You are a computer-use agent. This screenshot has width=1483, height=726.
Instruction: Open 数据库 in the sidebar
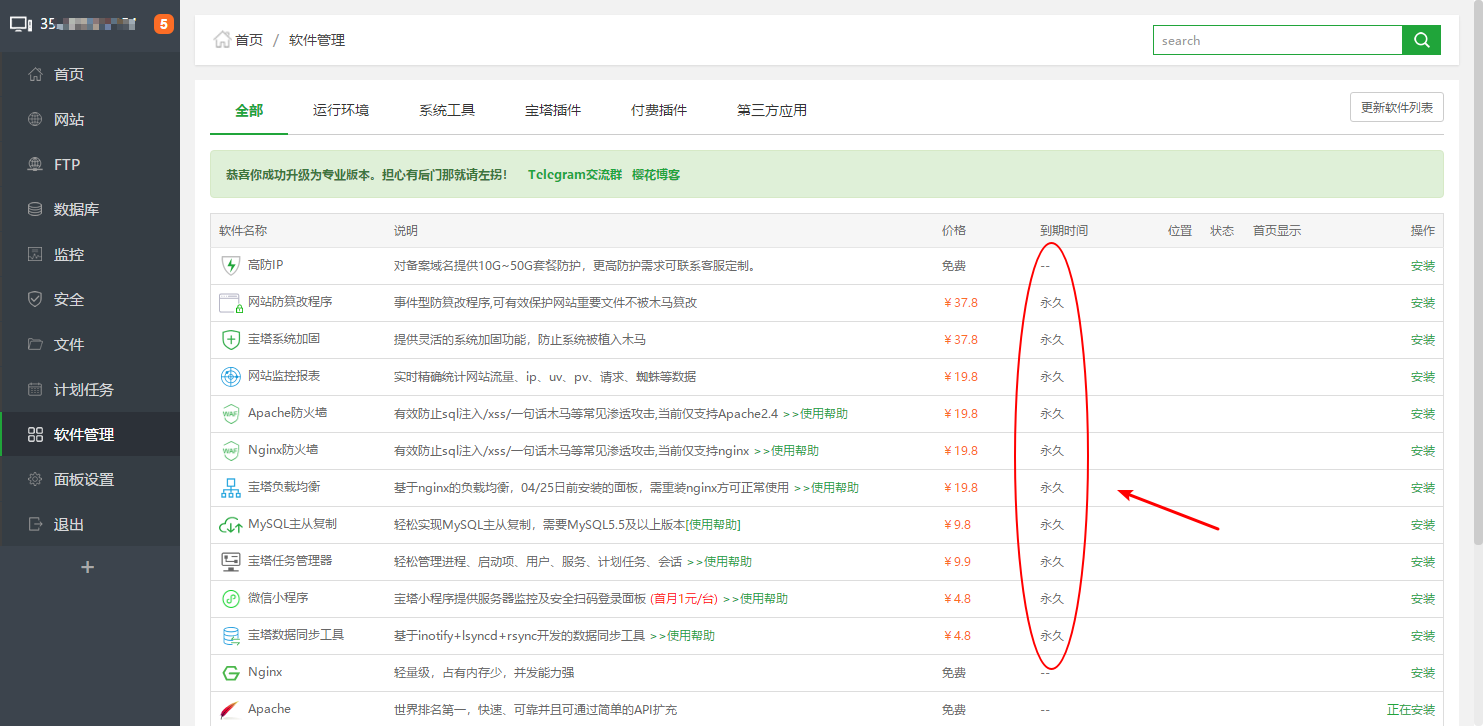click(x=76, y=210)
